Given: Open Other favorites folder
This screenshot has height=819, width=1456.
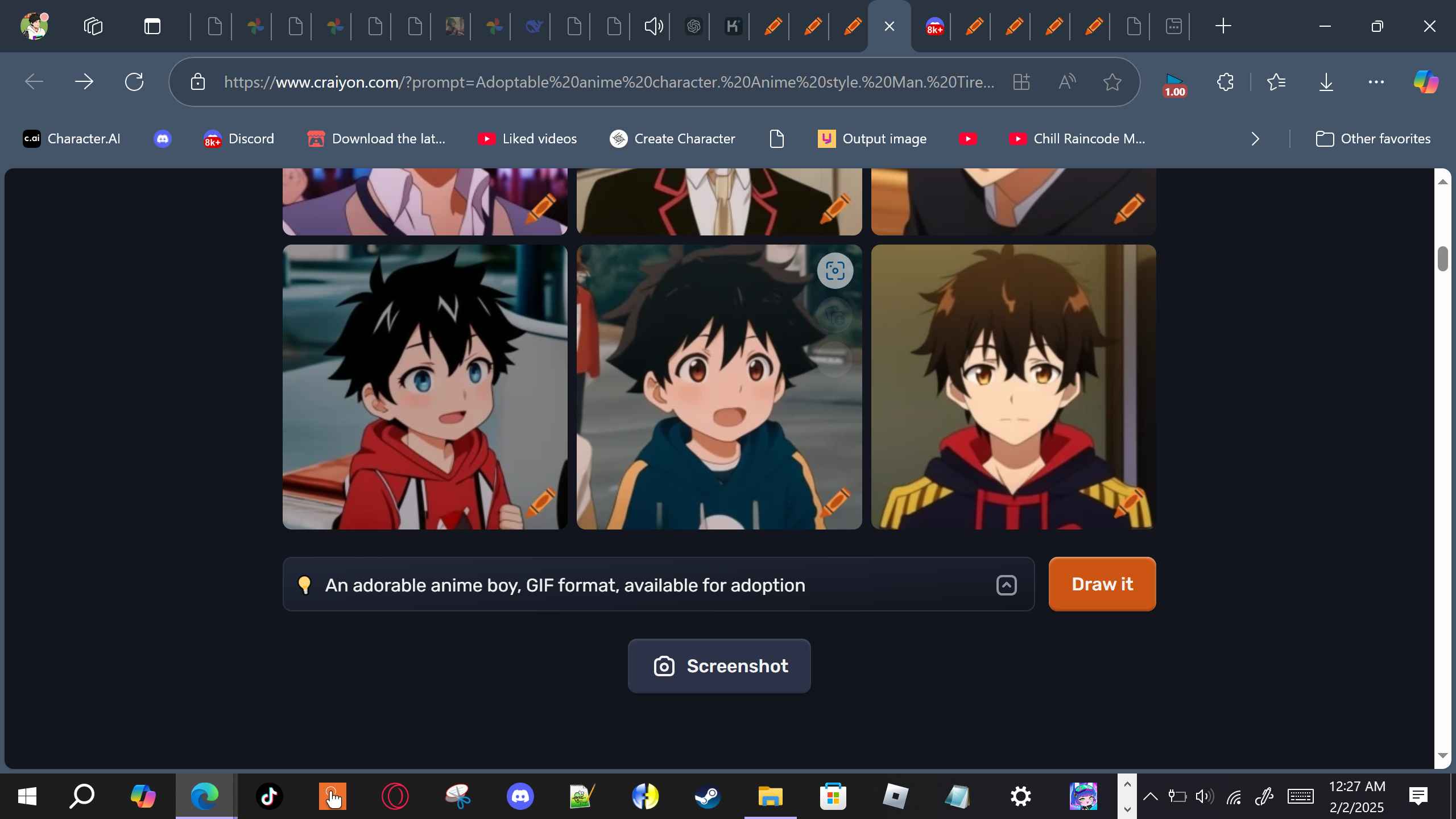Looking at the screenshot, I should pos(1373,139).
